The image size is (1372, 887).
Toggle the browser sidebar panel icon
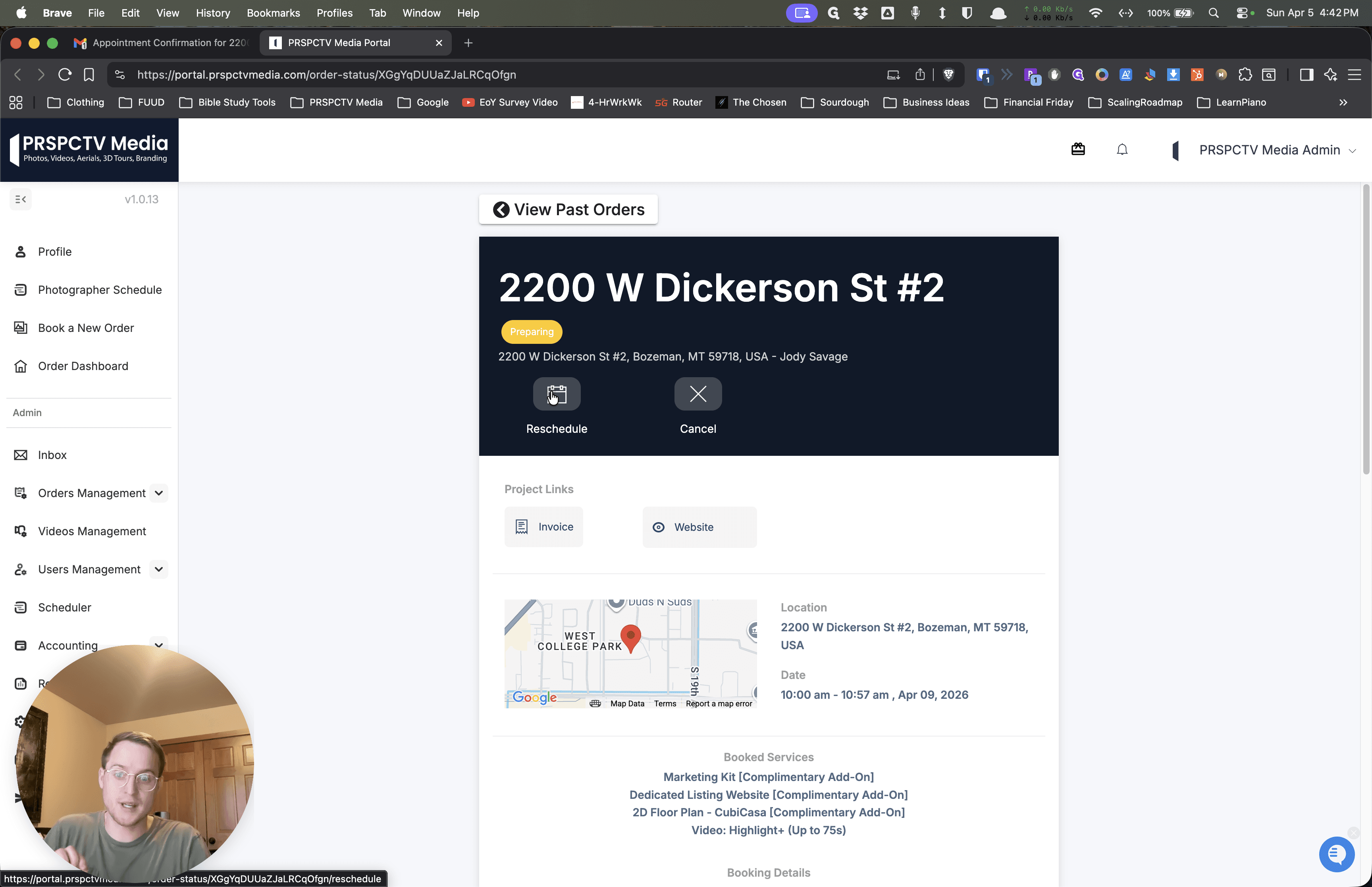pos(1306,74)
